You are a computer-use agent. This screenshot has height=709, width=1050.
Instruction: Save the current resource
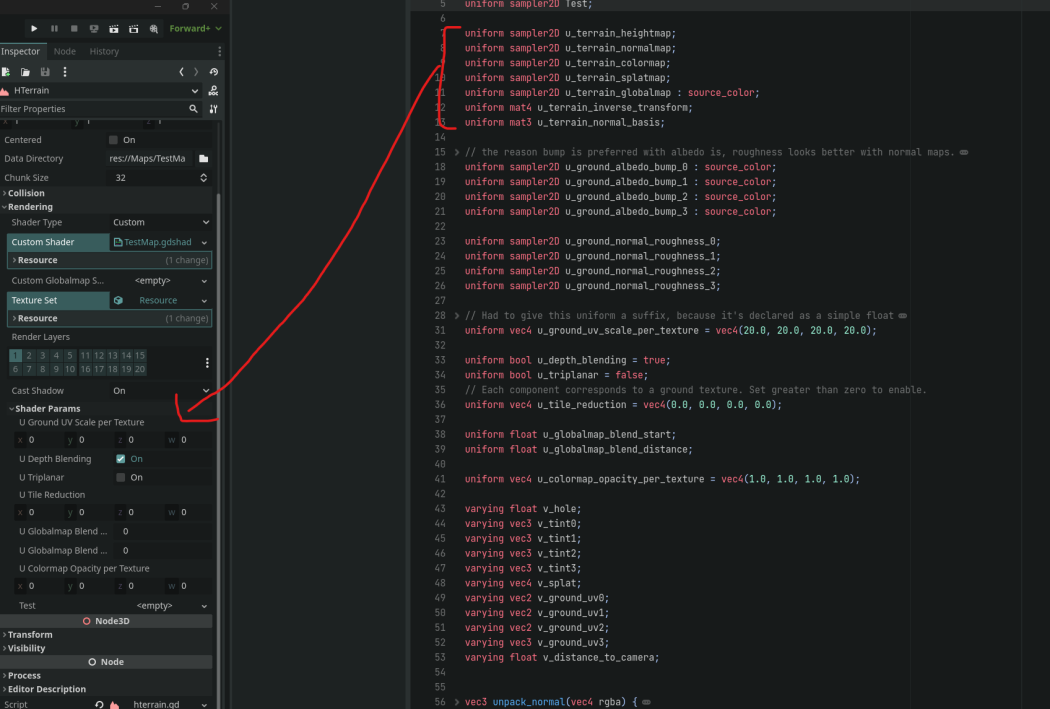click(45, 71)
